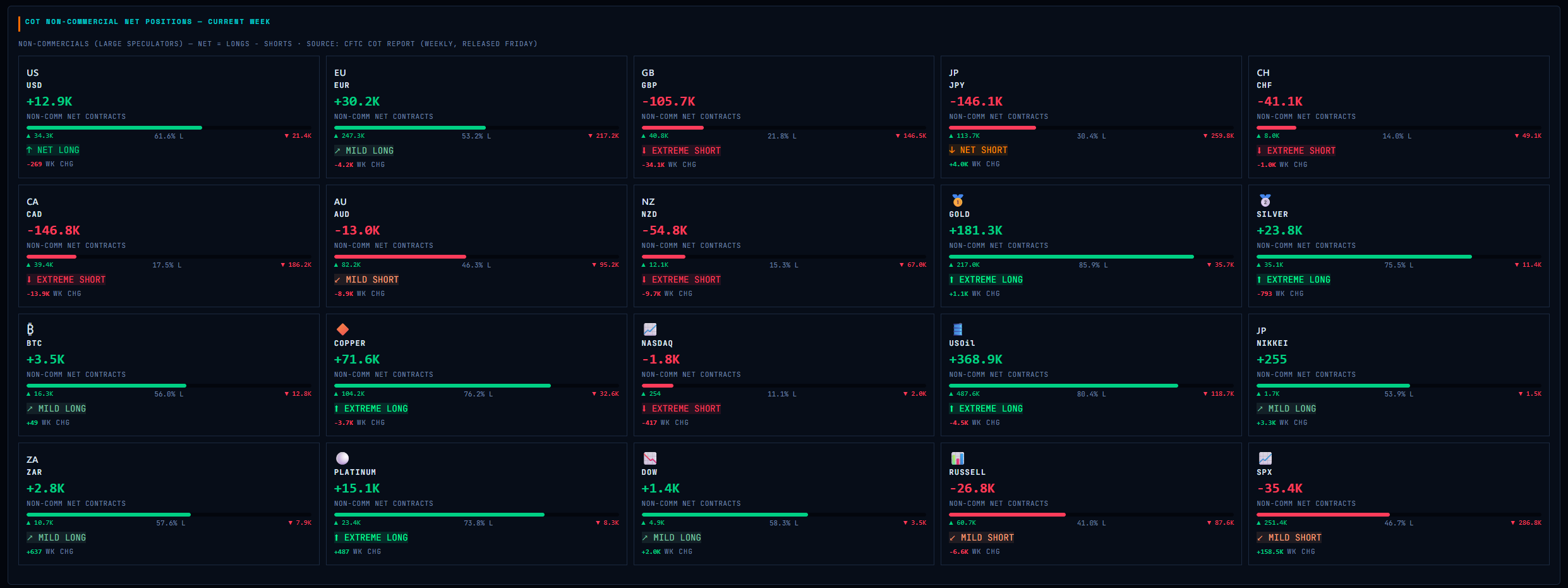Open the NASDAQ chart icon
This screenshot has width=1568, height=588.
coord(650,329)
